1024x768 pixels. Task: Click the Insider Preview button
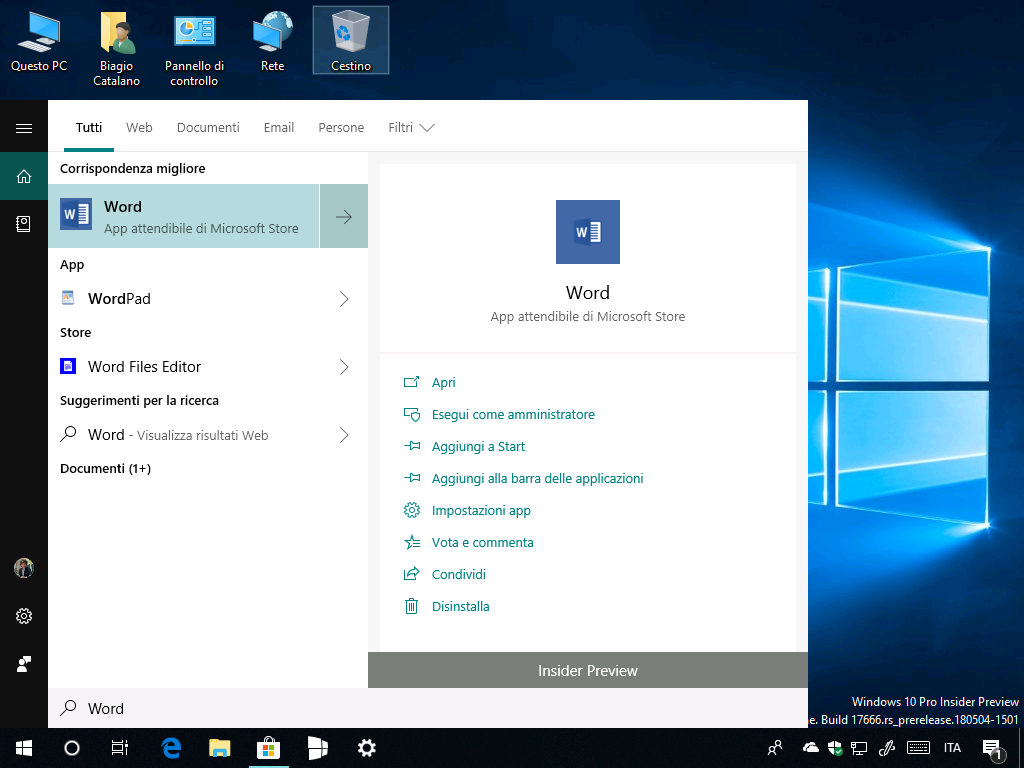[588, 670]
